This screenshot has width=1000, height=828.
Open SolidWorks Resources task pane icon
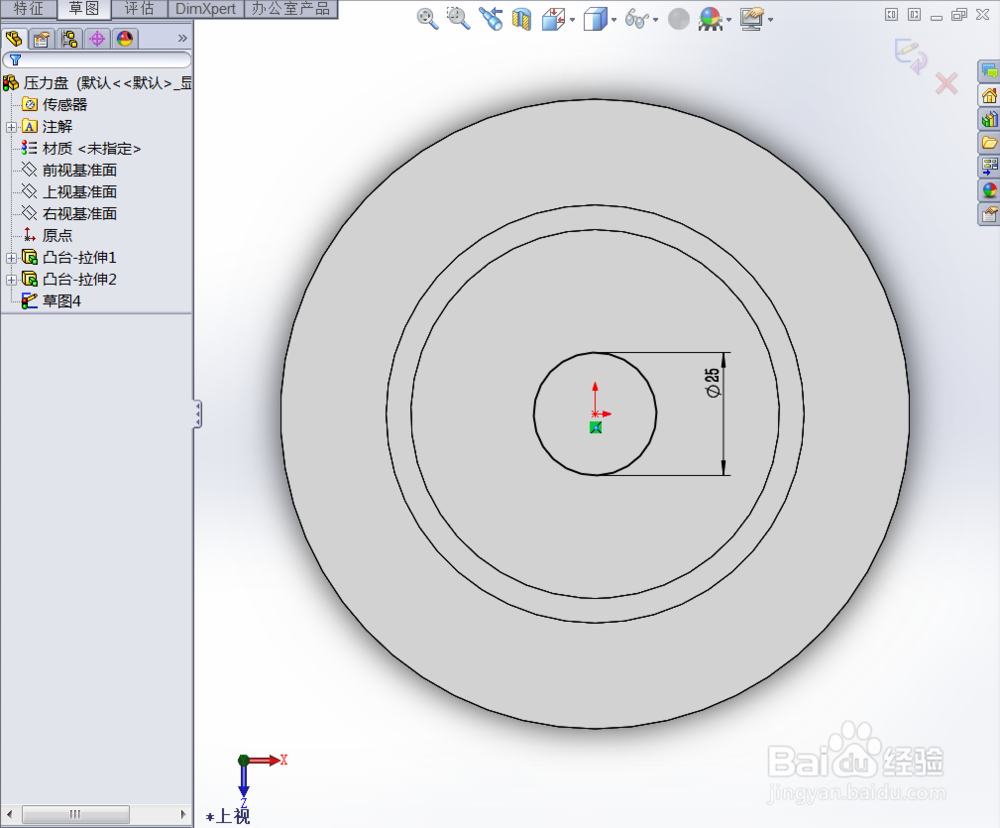[x=989, y=95]
